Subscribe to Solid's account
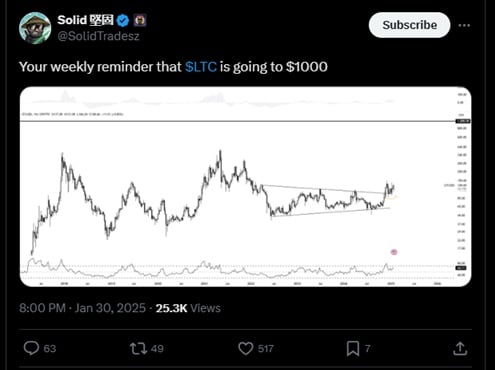This screenshot has width=495, height=370. click(409, 25)
